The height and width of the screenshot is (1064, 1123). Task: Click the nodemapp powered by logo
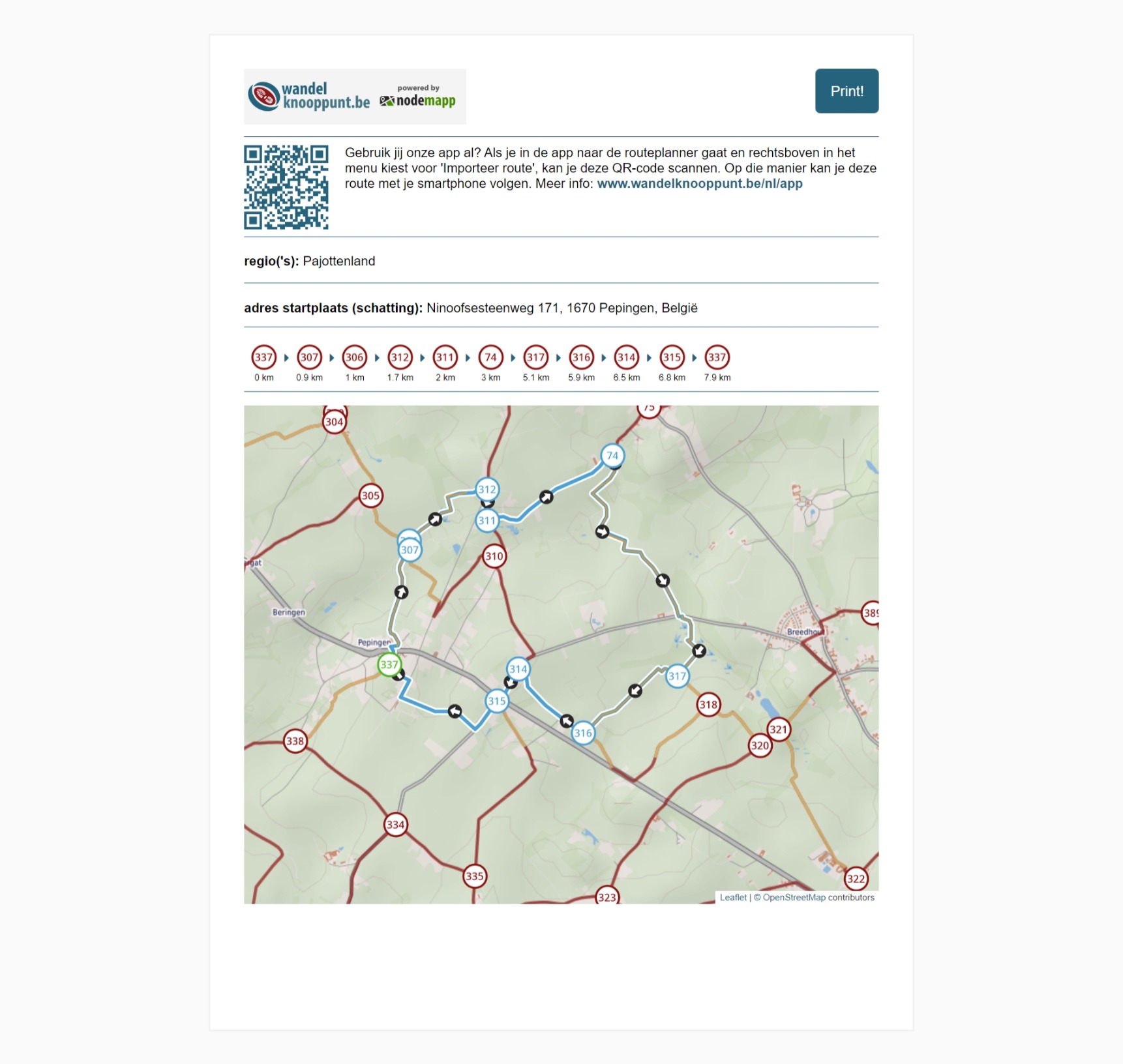pyautogui.click(x=417, y=96)
